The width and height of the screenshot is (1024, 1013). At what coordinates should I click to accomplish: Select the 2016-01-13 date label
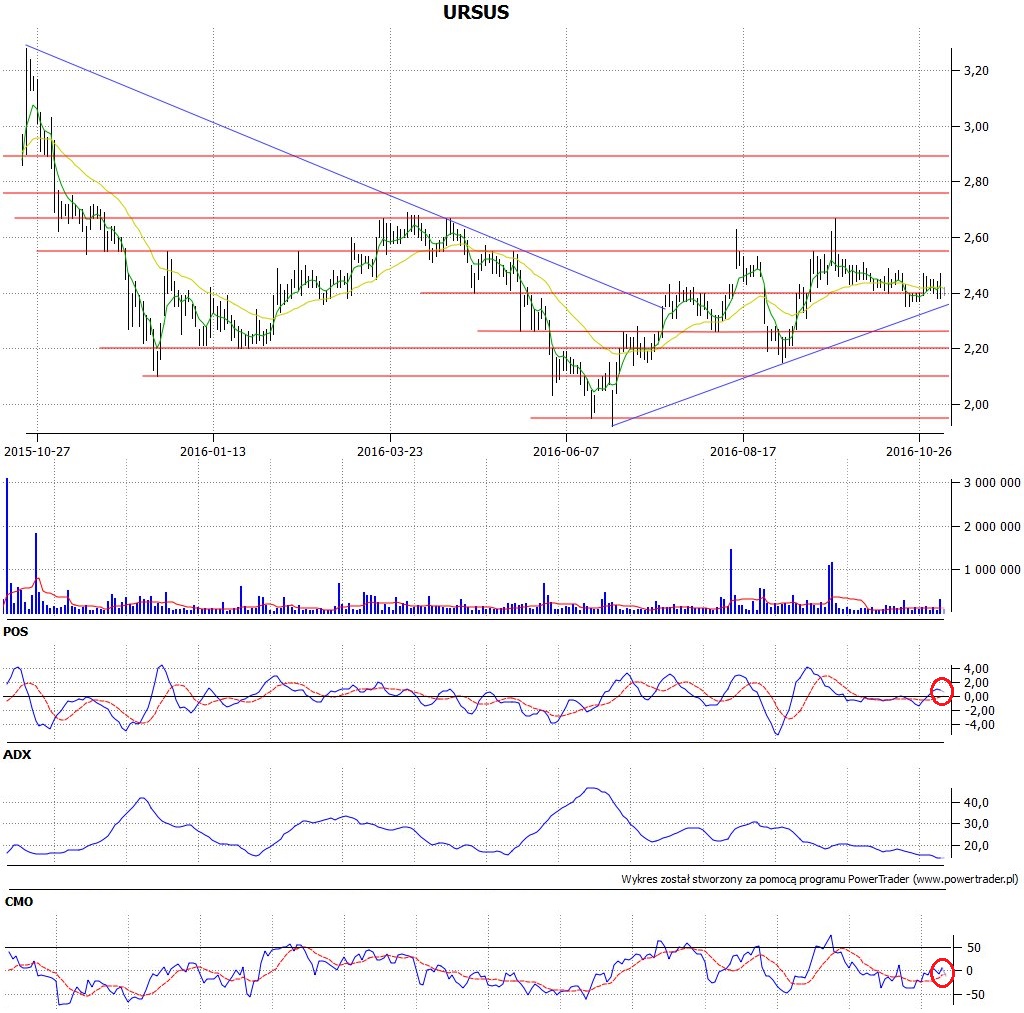click(x=213, y=451)
